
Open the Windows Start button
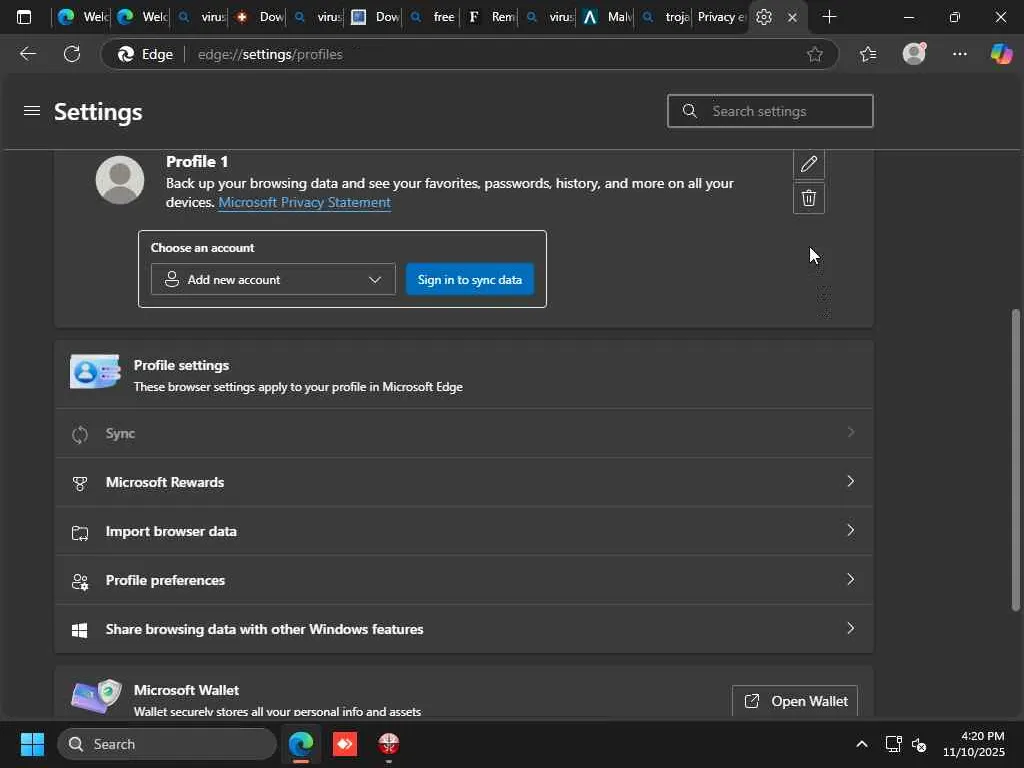click(x=32, y=744)
